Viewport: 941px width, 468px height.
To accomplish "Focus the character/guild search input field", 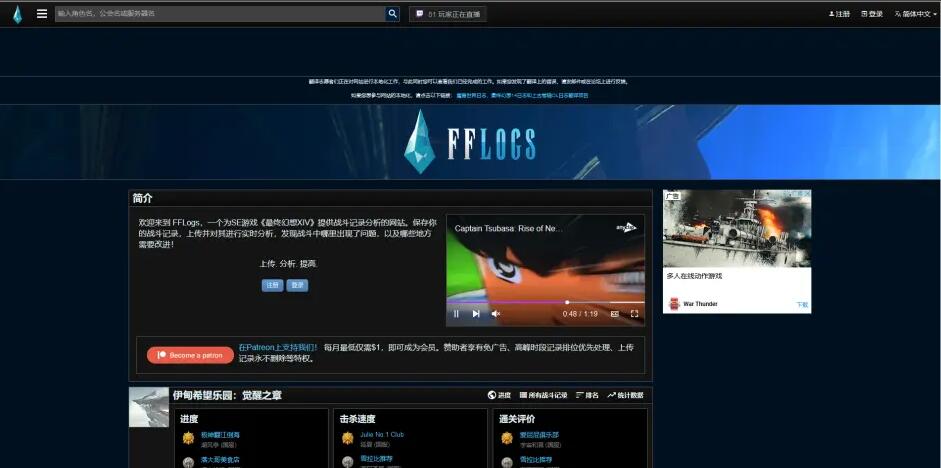I will 220,14.
